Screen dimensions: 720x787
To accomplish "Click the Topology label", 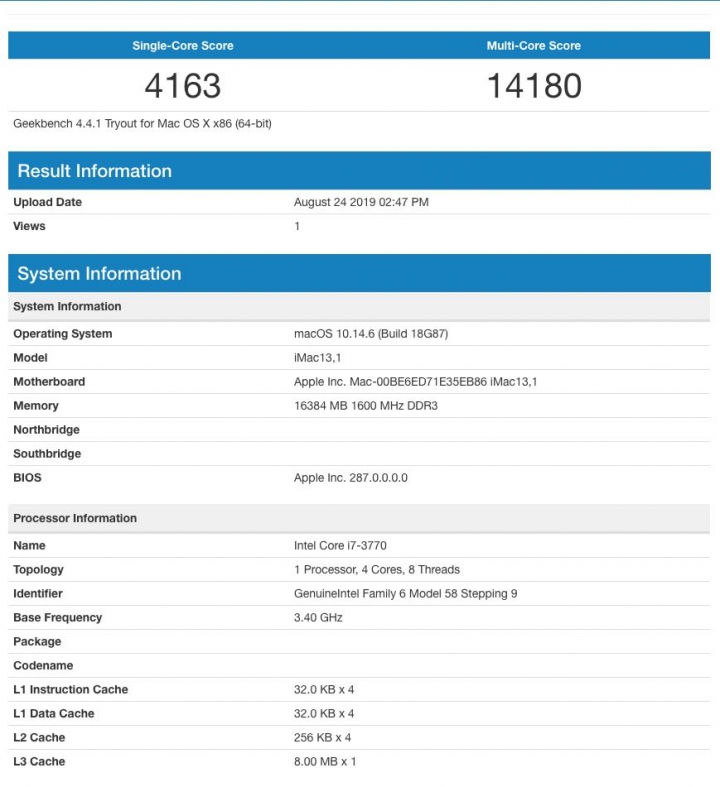I will (38, 570).
